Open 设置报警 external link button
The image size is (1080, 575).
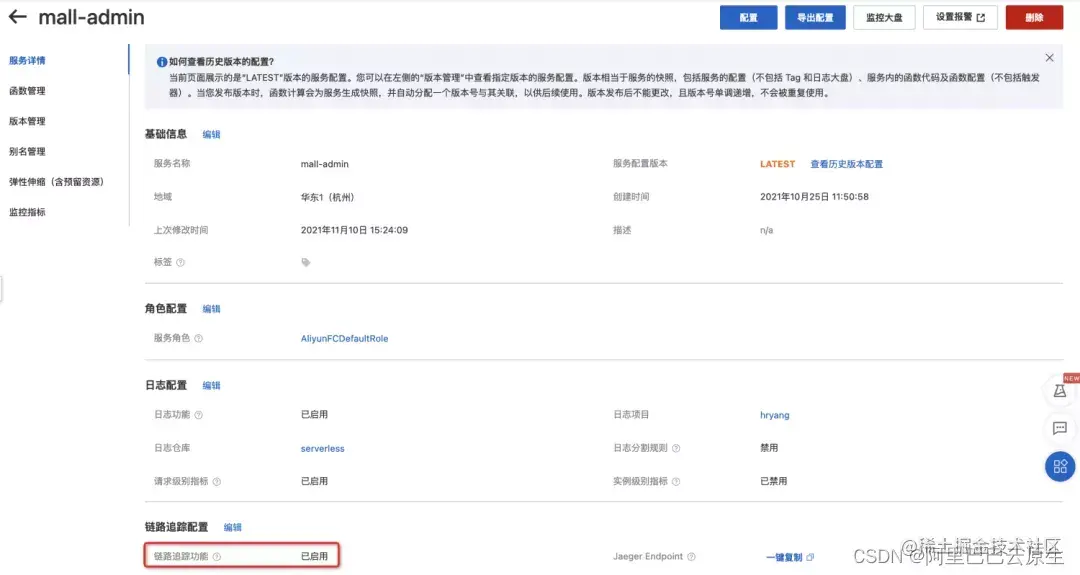(x=960, y=17)
